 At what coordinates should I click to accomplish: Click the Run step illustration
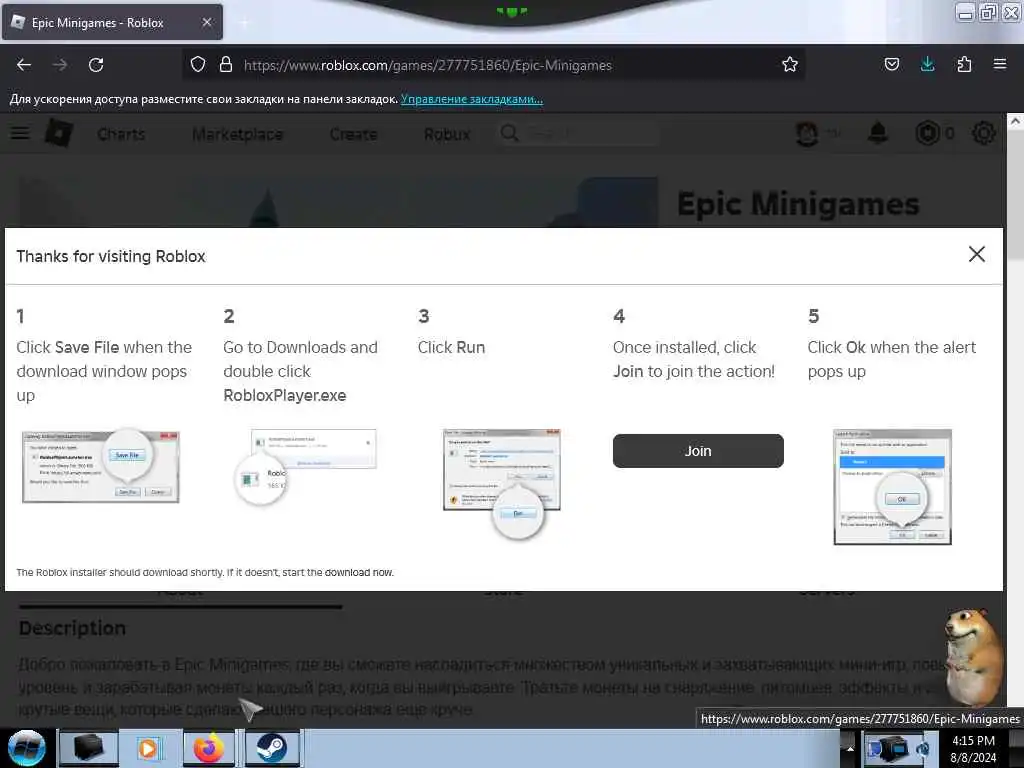502,483
